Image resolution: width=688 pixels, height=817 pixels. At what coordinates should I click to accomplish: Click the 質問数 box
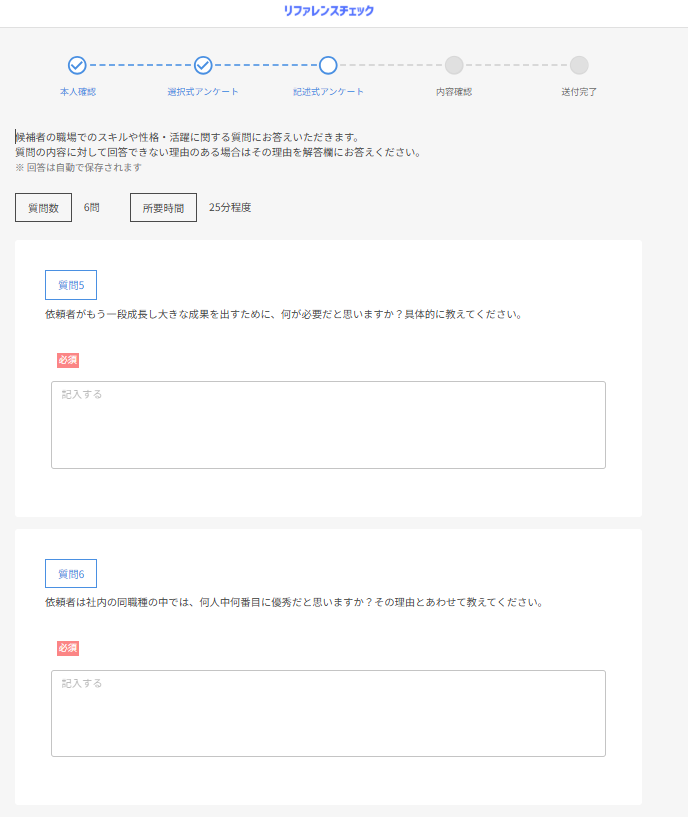coord(43,208)
